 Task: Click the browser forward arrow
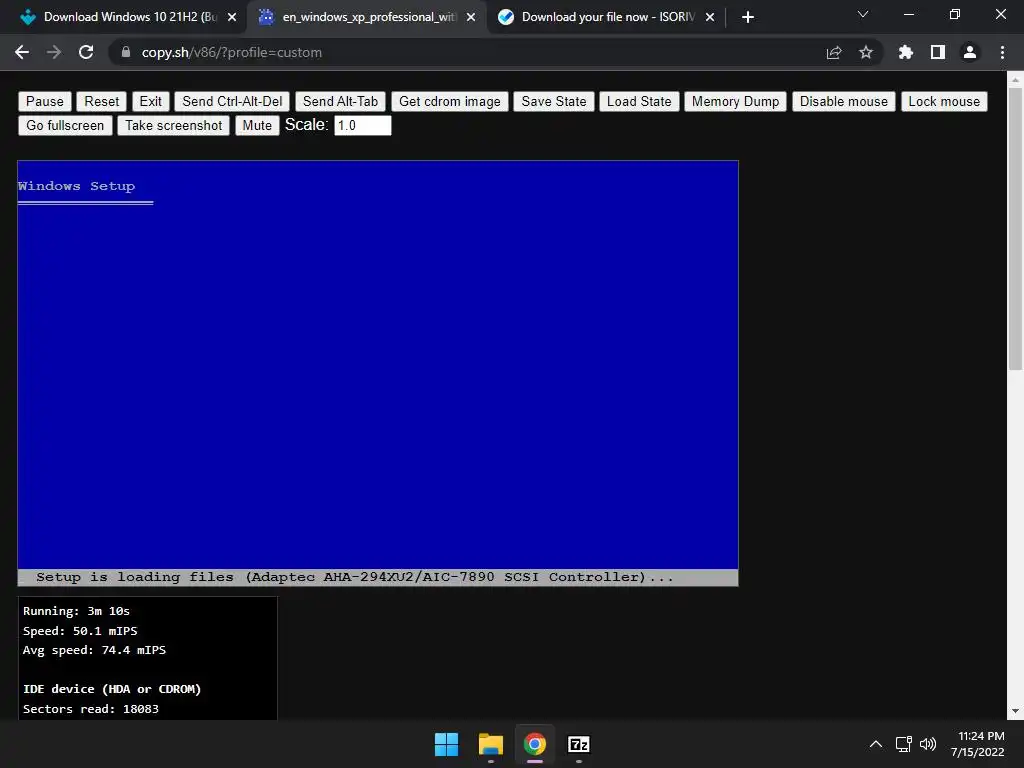(54, 52)
